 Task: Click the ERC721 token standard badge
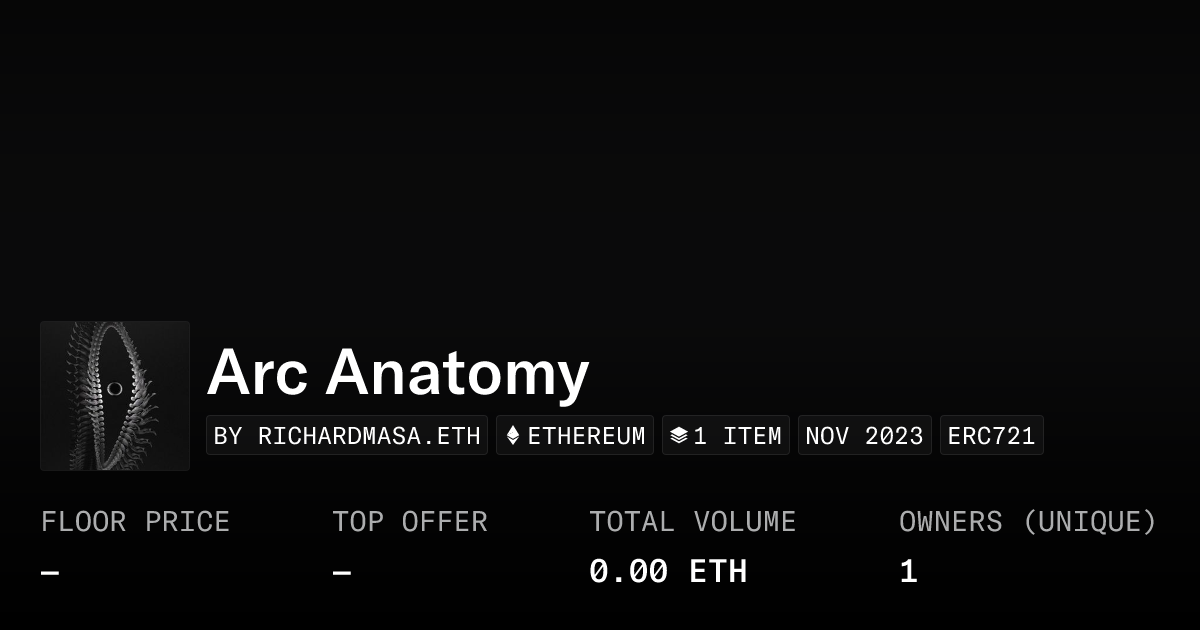(991, 436)
